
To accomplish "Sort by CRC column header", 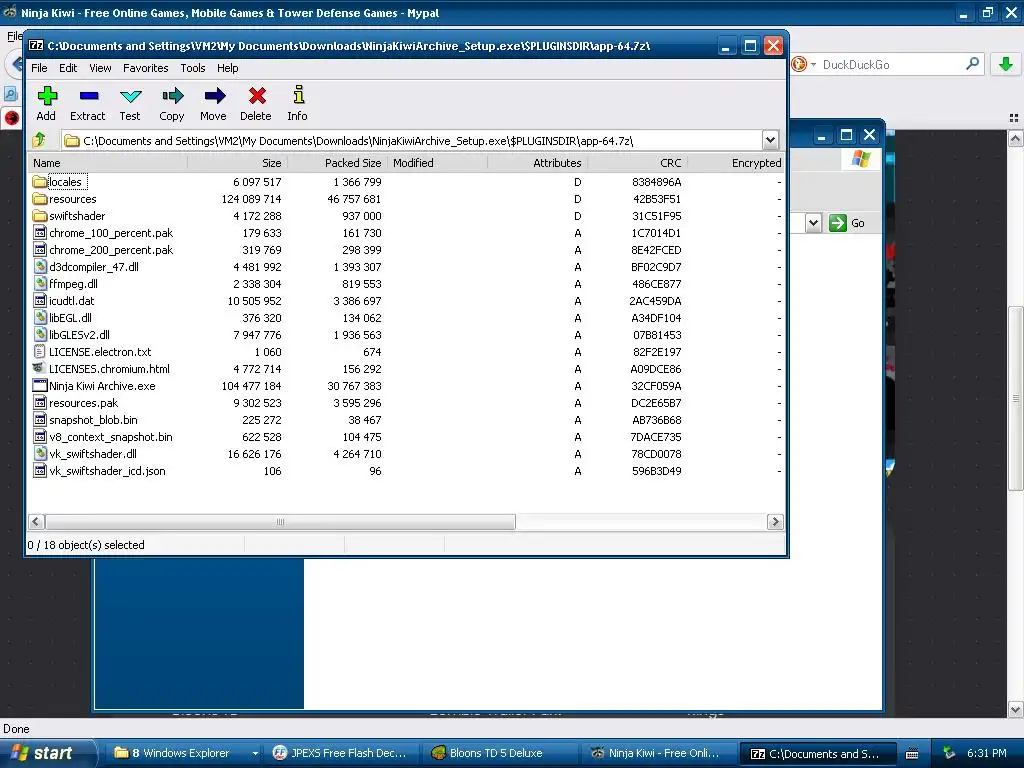I will coord(637,163).
